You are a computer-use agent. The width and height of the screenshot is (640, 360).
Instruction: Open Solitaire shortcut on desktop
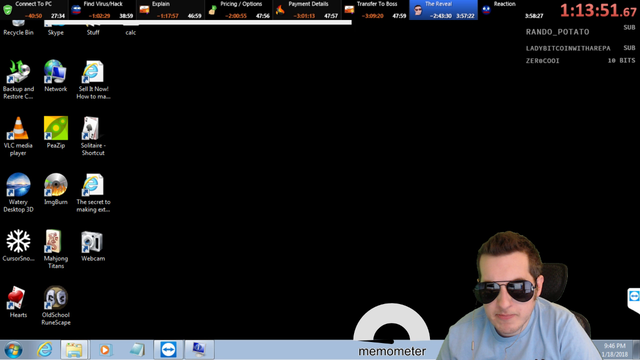click(x=93, y=136)
